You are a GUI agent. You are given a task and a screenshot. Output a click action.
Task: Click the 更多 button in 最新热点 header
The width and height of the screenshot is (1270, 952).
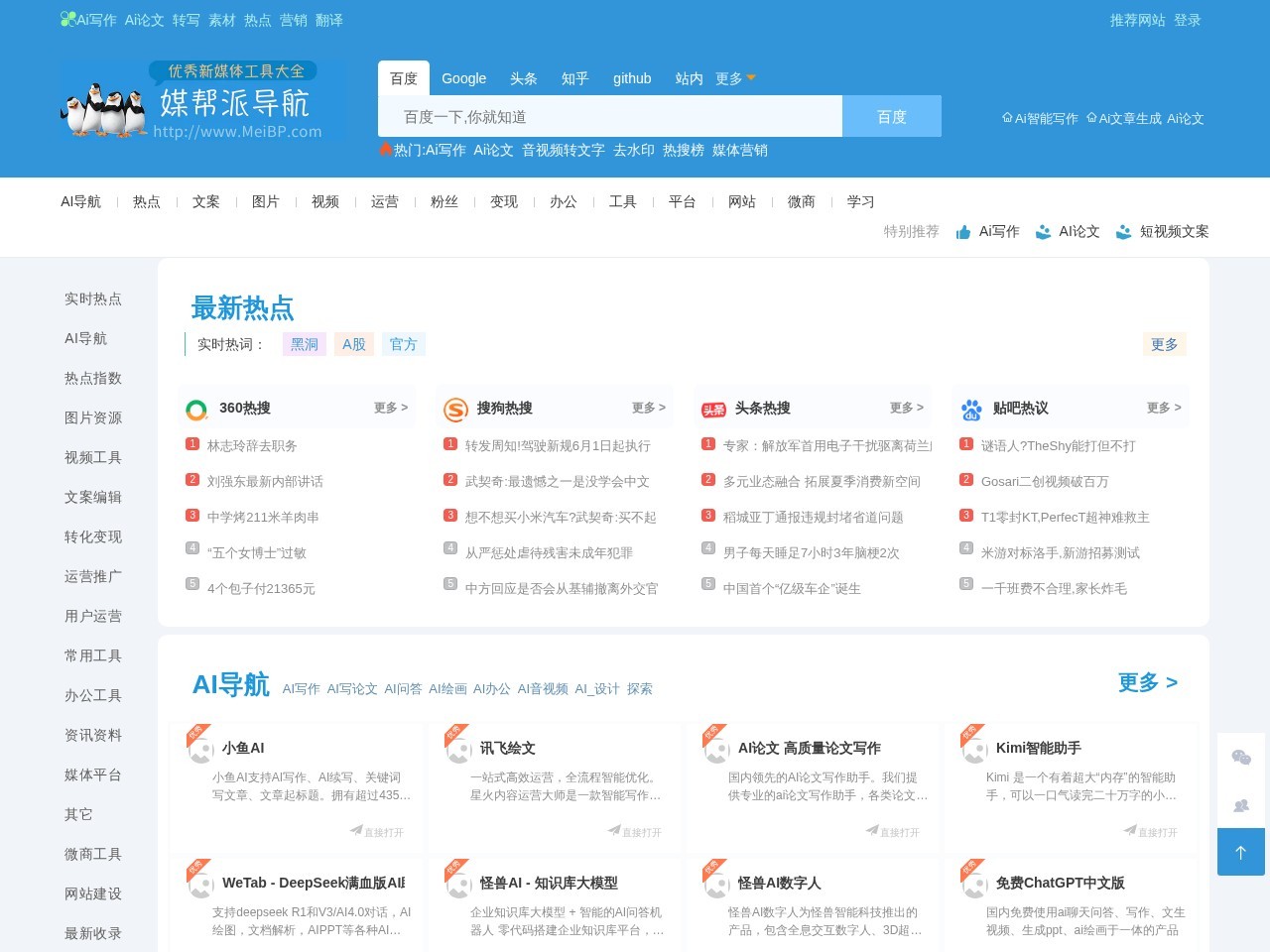point(1165,344)
